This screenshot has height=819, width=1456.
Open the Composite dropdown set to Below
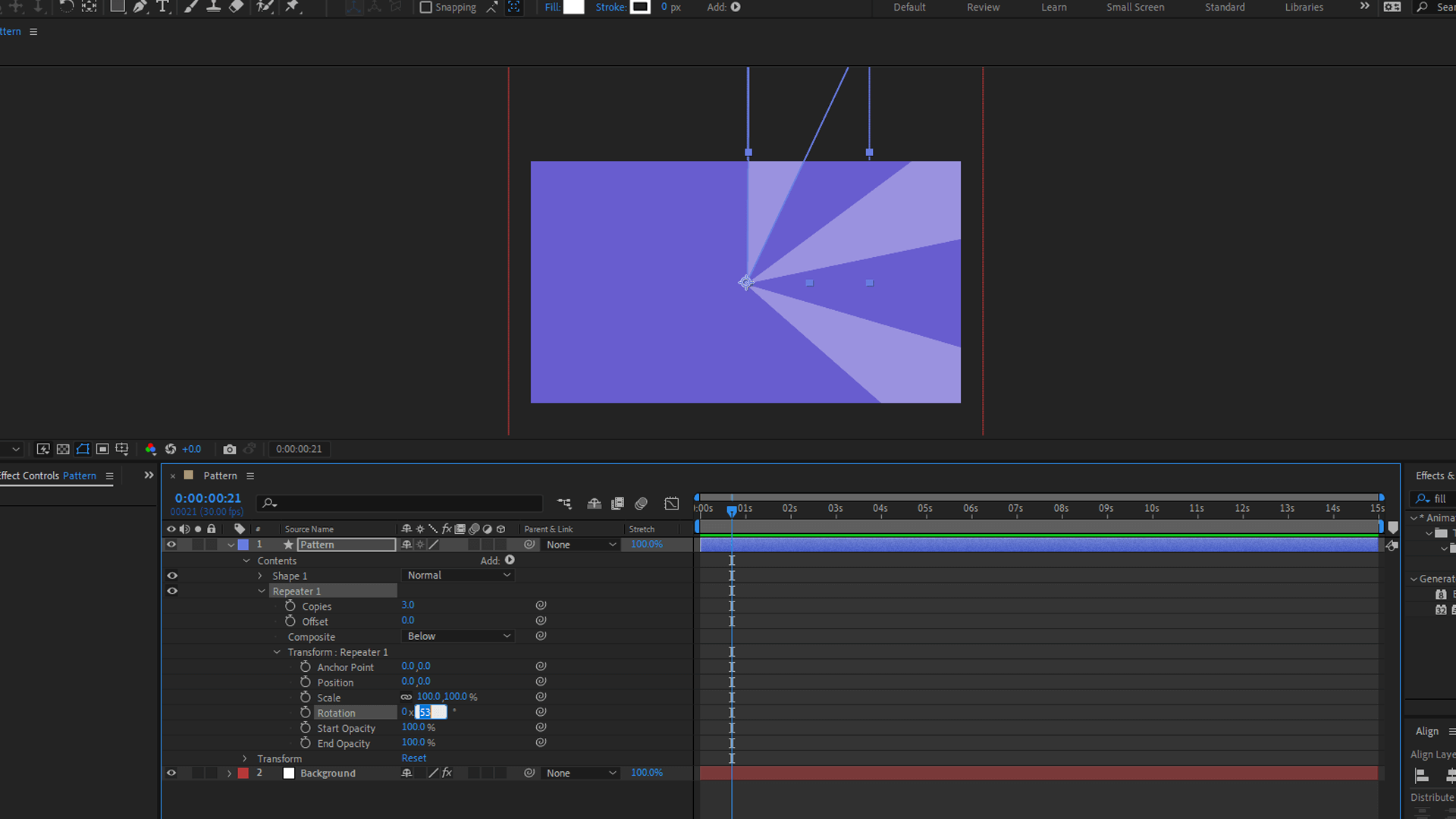[x=457, y=636]
